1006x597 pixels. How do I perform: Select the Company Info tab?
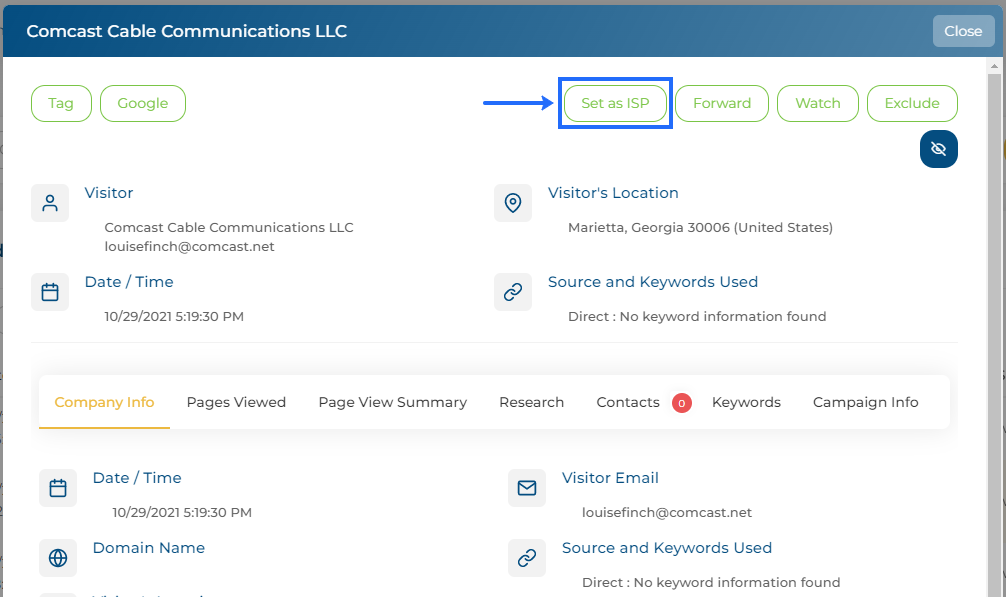(x=105, y=402)
